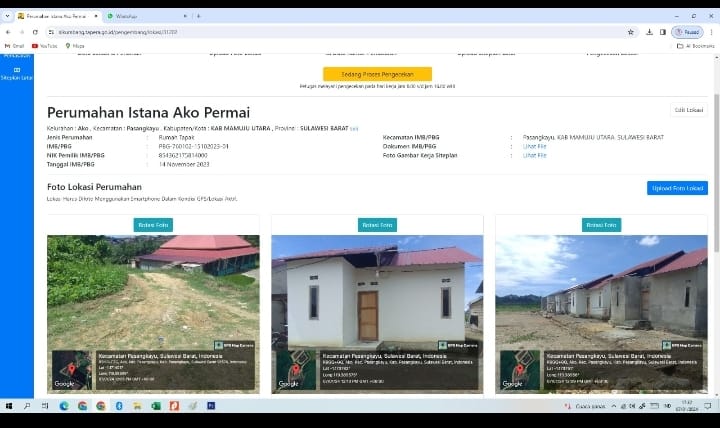
Task: Bookmark this page with star icon
Action: click(631, 32)
